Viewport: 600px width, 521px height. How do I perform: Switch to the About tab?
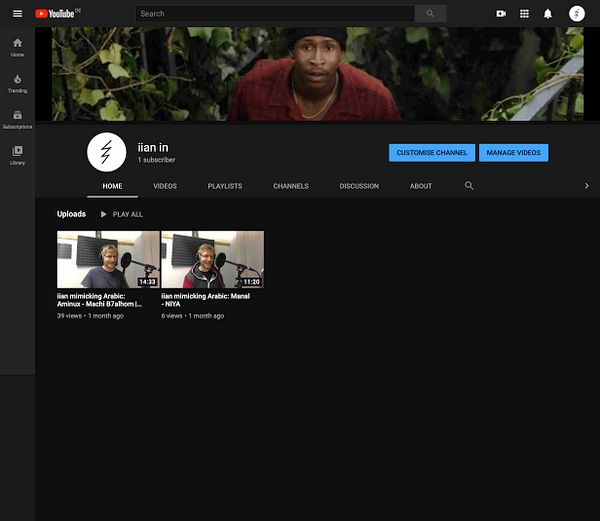(421, 186)
